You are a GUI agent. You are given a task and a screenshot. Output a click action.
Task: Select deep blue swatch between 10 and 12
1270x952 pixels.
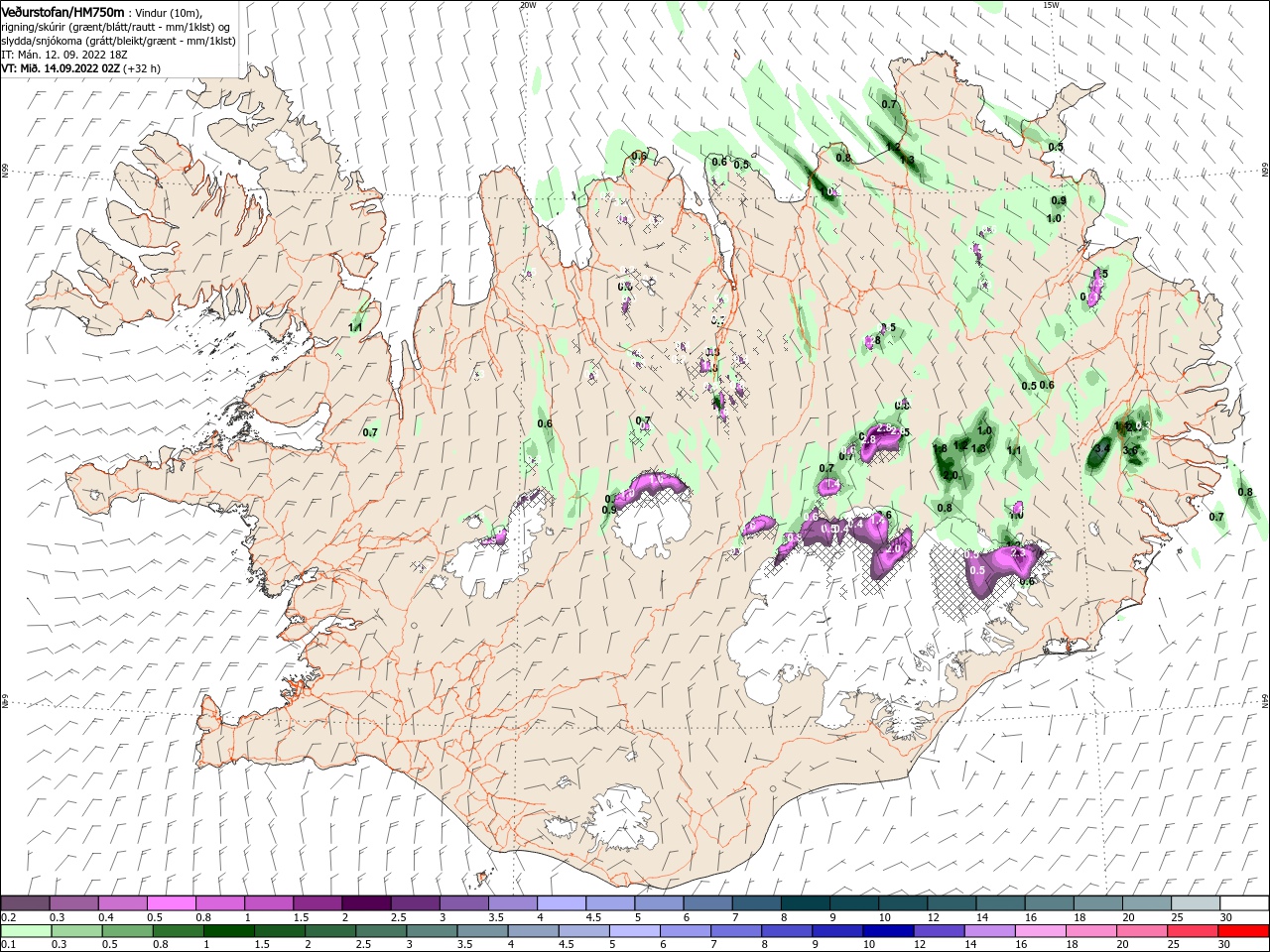[887, 931]
